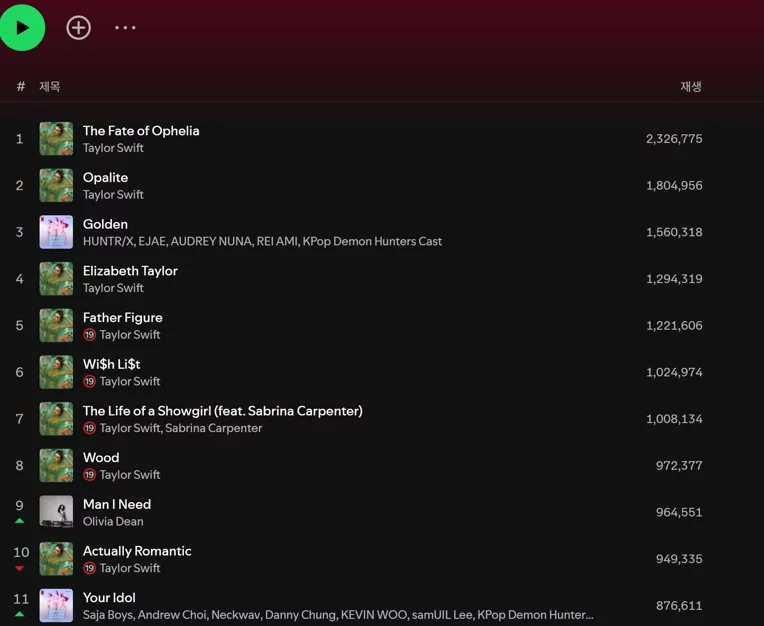Click the explicit 19 badge on Father Figure
The width and height of the screenshot is (764, 626).
89,335
